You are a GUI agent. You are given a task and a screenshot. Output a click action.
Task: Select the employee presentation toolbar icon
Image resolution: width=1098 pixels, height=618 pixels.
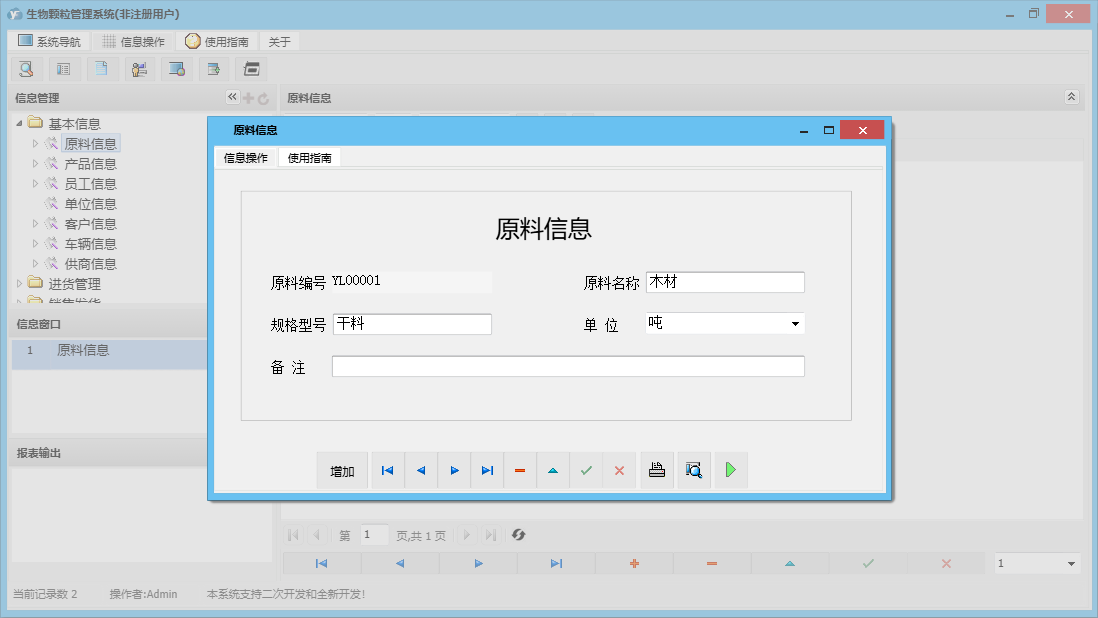point(140,69)
